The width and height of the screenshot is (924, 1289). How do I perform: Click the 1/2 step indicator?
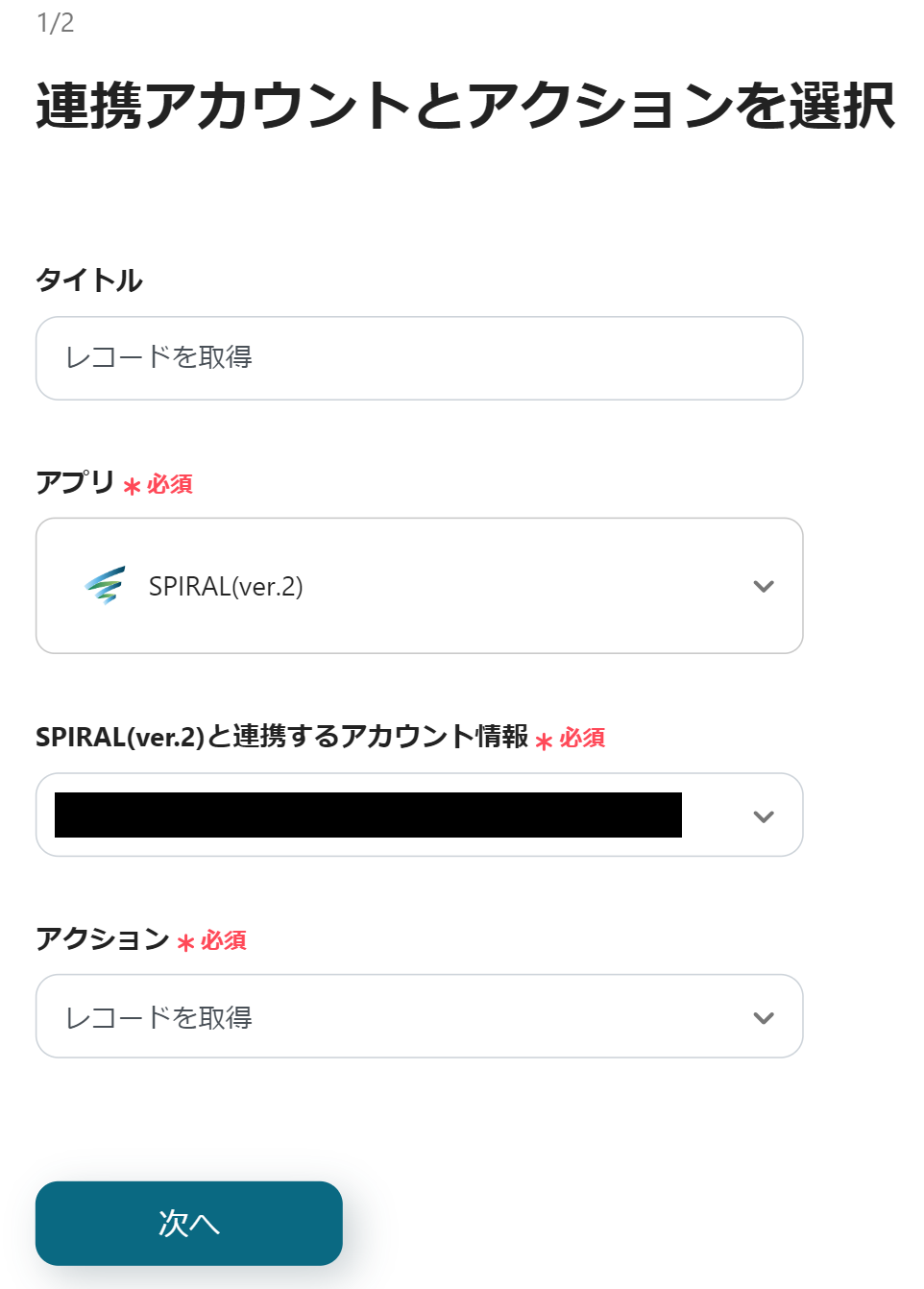pos(55,23)
